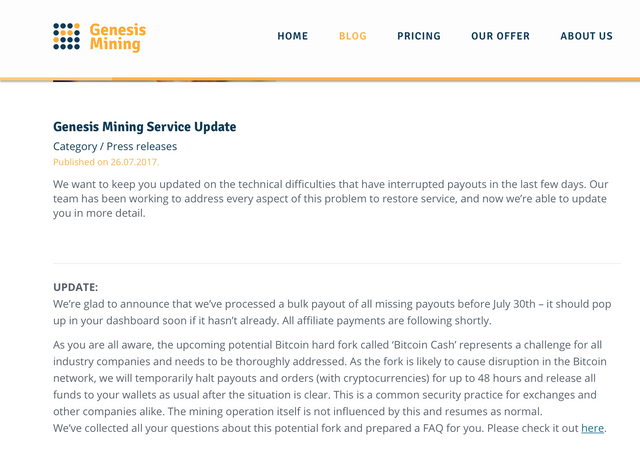Click the Genesis Mining Service Update title
Viewport: 640px width, 451px height.
[144, 127]
